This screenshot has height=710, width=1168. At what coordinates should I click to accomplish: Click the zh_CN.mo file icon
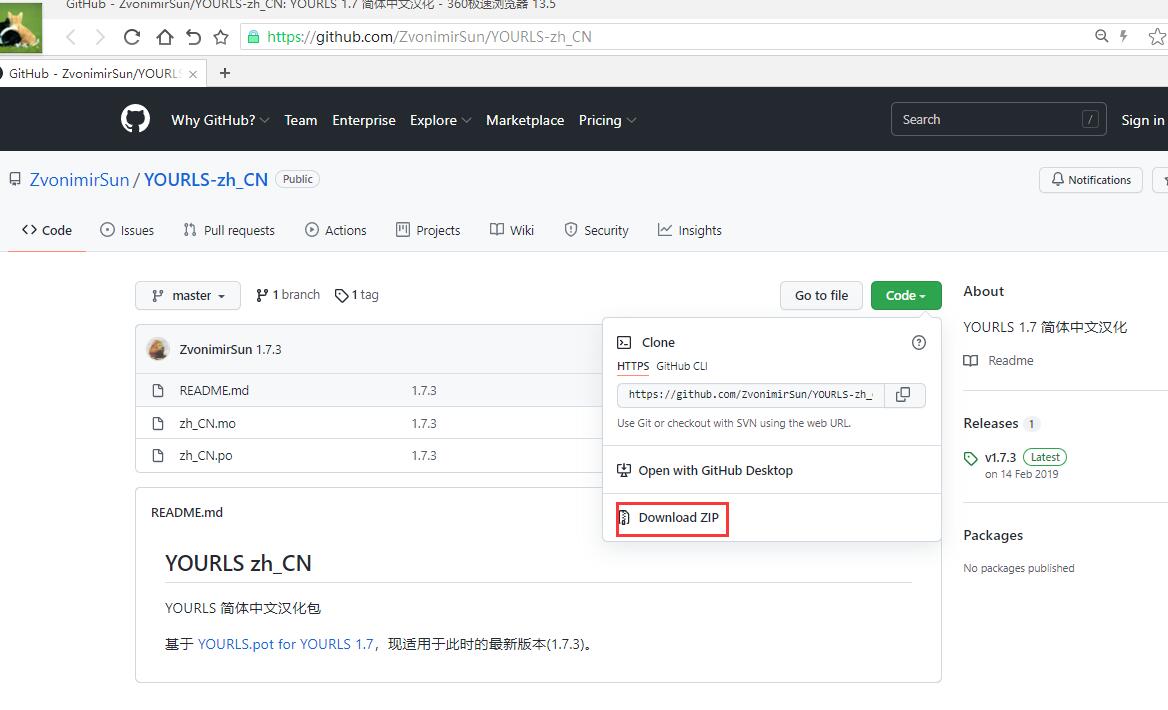point(158,423)
